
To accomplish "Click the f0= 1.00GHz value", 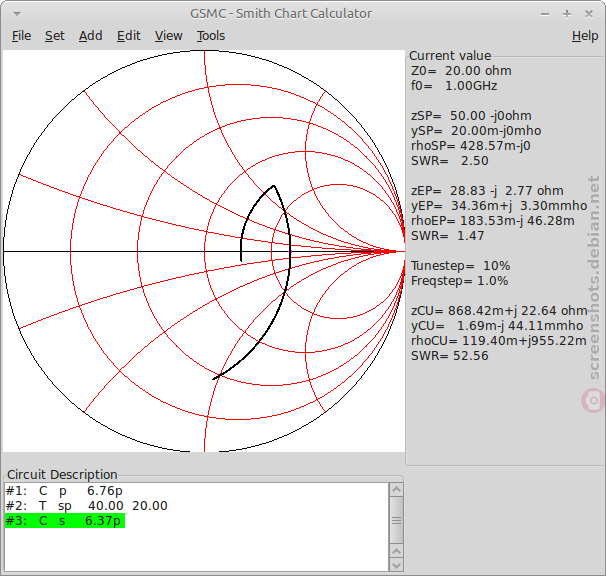I will pyautogui.click(x=454, y=86).
